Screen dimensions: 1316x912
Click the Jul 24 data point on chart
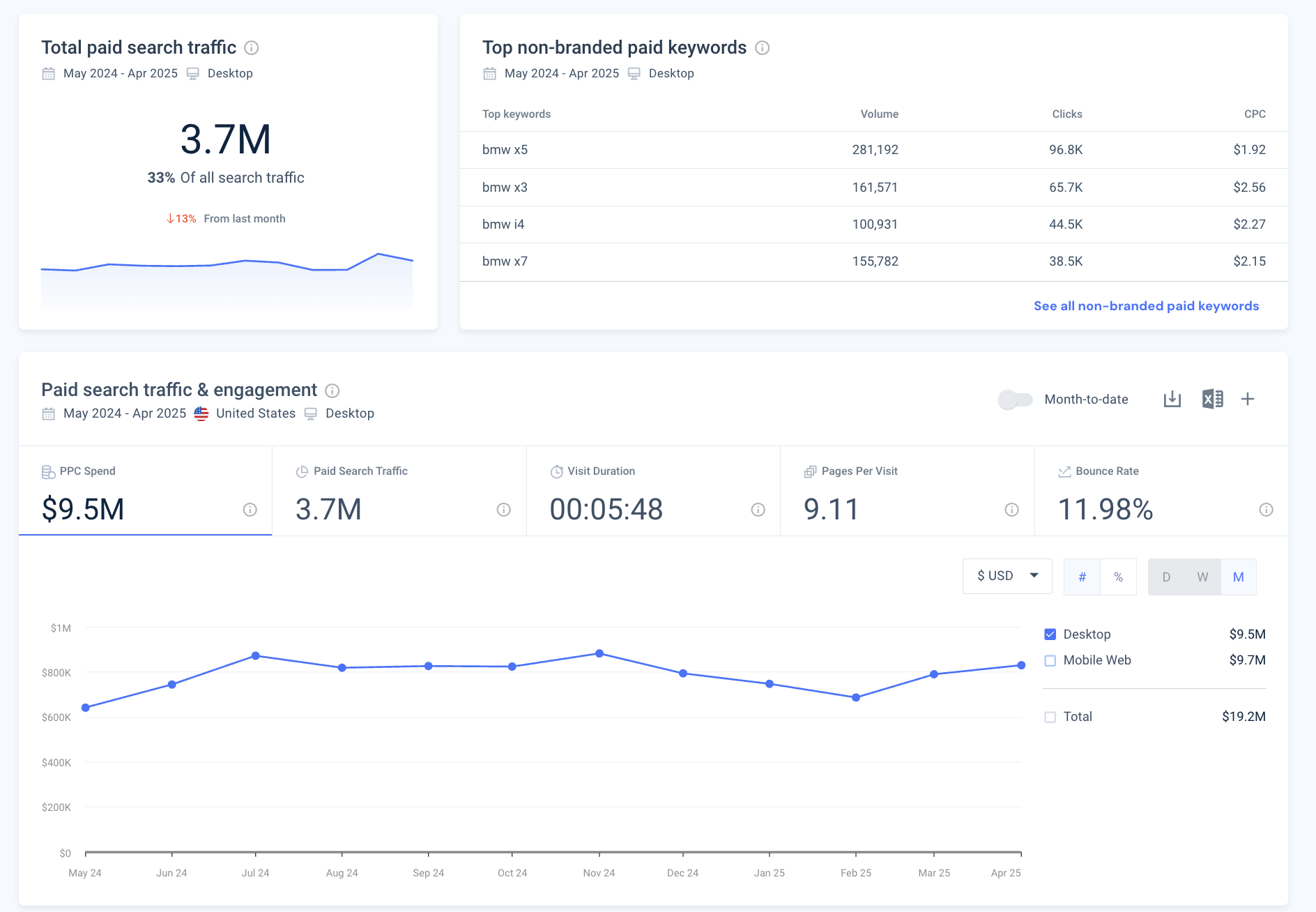[x=256, y=656]
